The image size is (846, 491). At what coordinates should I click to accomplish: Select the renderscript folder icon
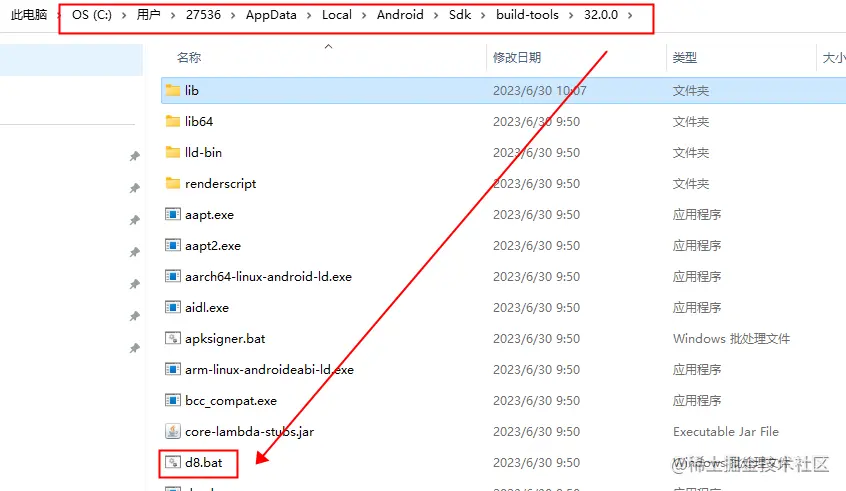coord(173,183)
